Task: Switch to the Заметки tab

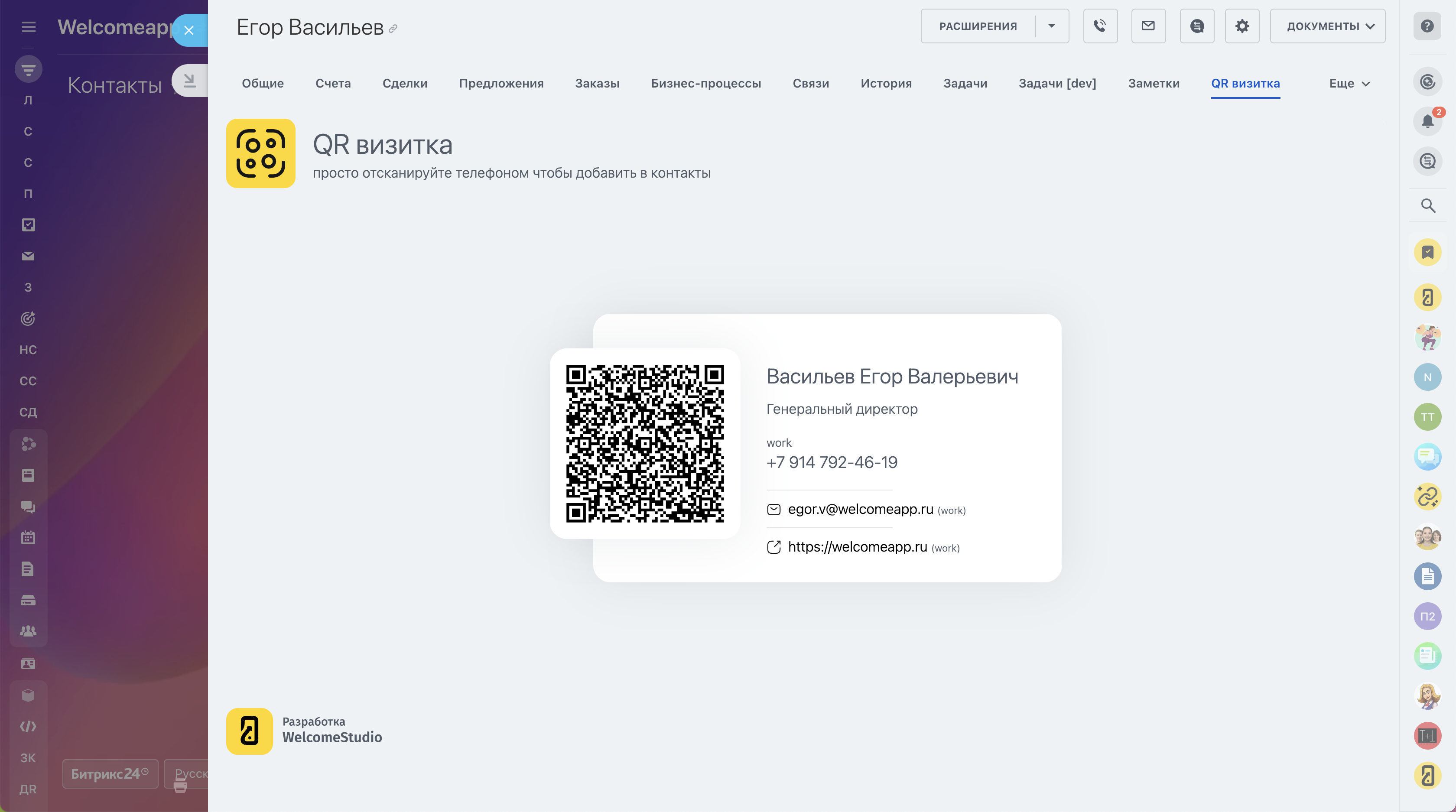Action: click(x=1154, y=84)
